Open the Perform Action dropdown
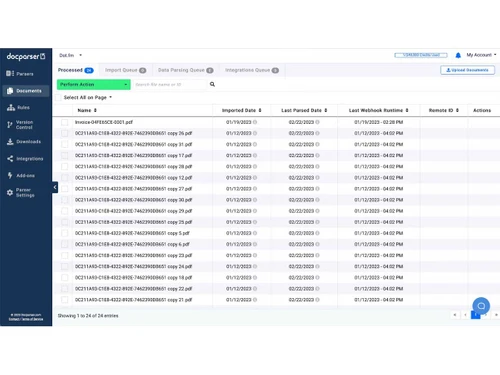This screenshot has height=375, width=500. 94,85
